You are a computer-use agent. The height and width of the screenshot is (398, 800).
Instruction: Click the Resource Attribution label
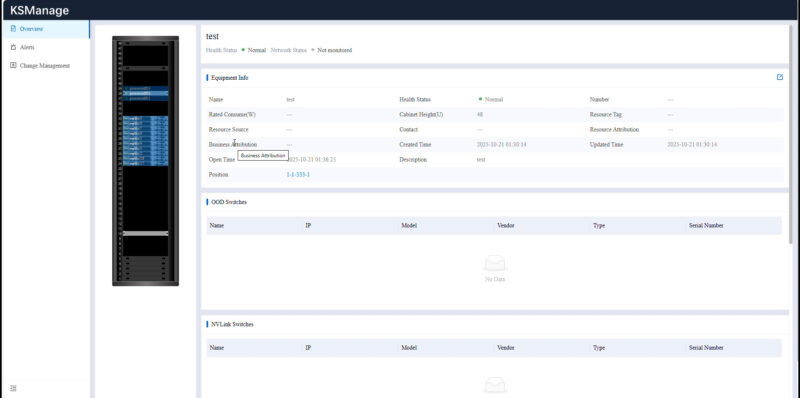point(614,130)
